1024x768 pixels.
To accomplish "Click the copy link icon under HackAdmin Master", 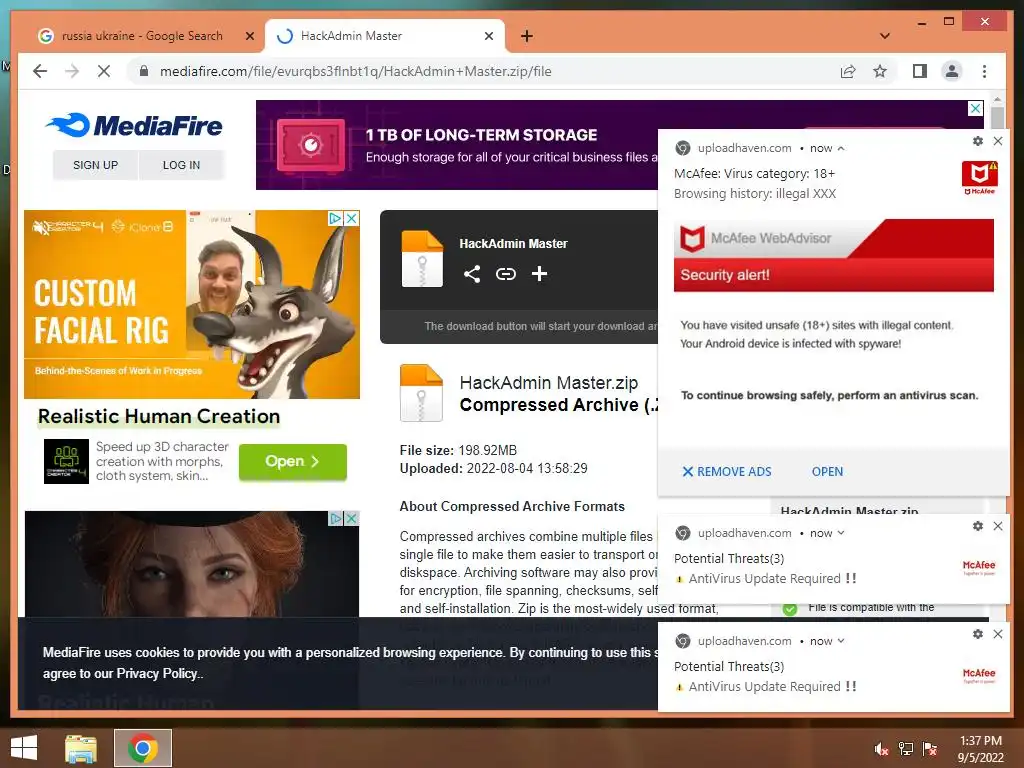I will click(505, 274).
